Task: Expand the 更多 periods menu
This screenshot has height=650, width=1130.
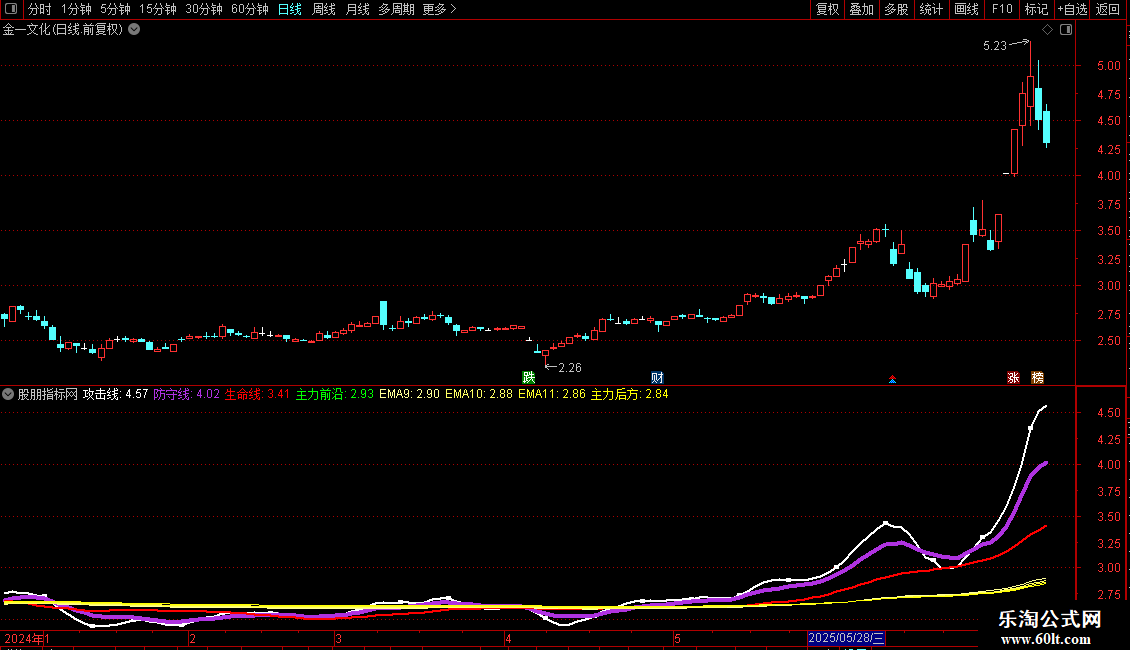Action: pos(439,9)
